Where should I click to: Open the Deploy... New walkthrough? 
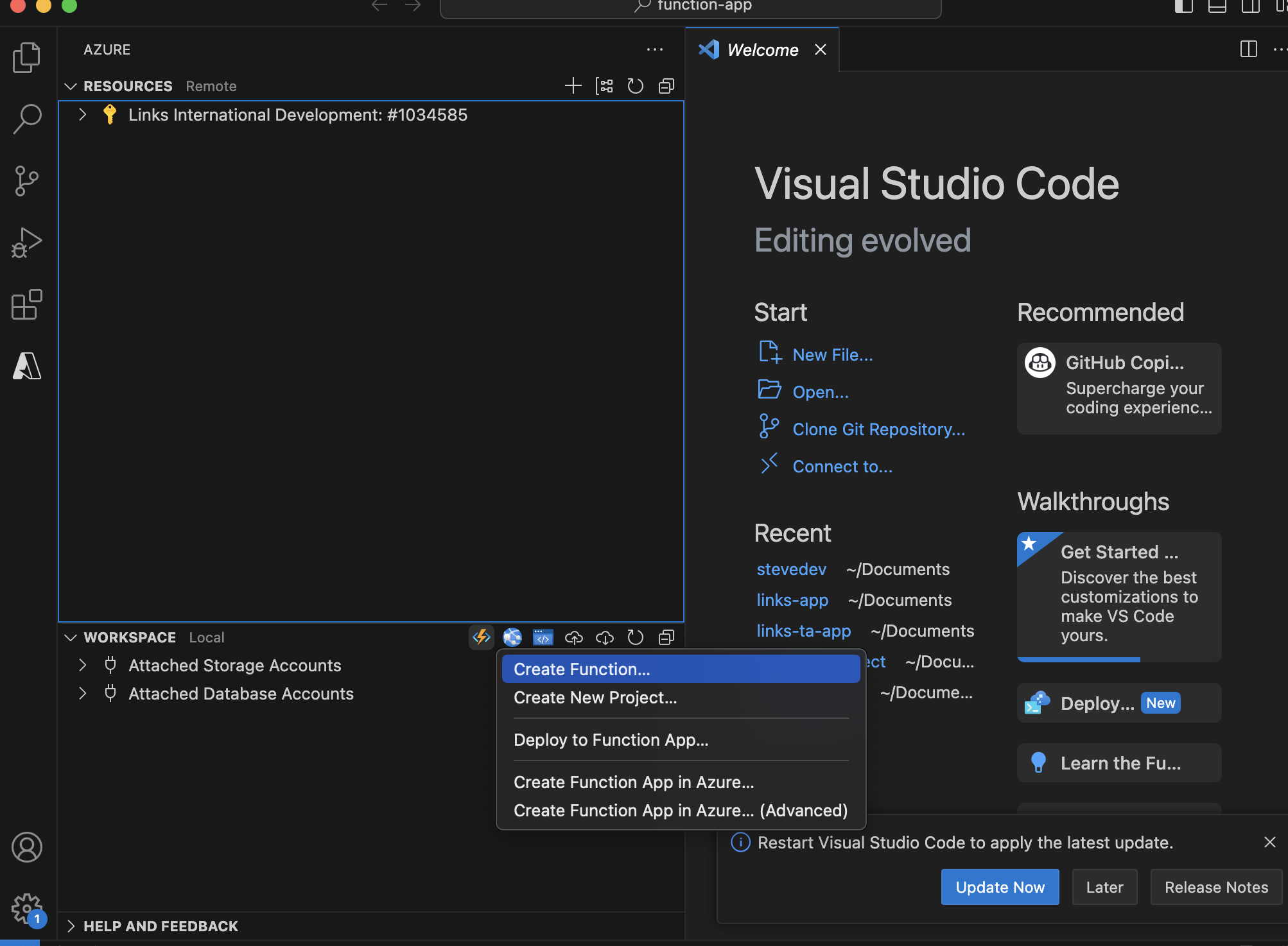(x=1119, y=703)
